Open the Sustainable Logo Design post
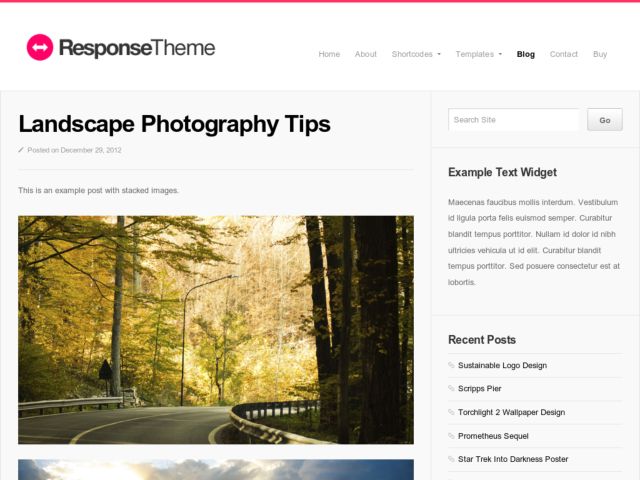 502,365
